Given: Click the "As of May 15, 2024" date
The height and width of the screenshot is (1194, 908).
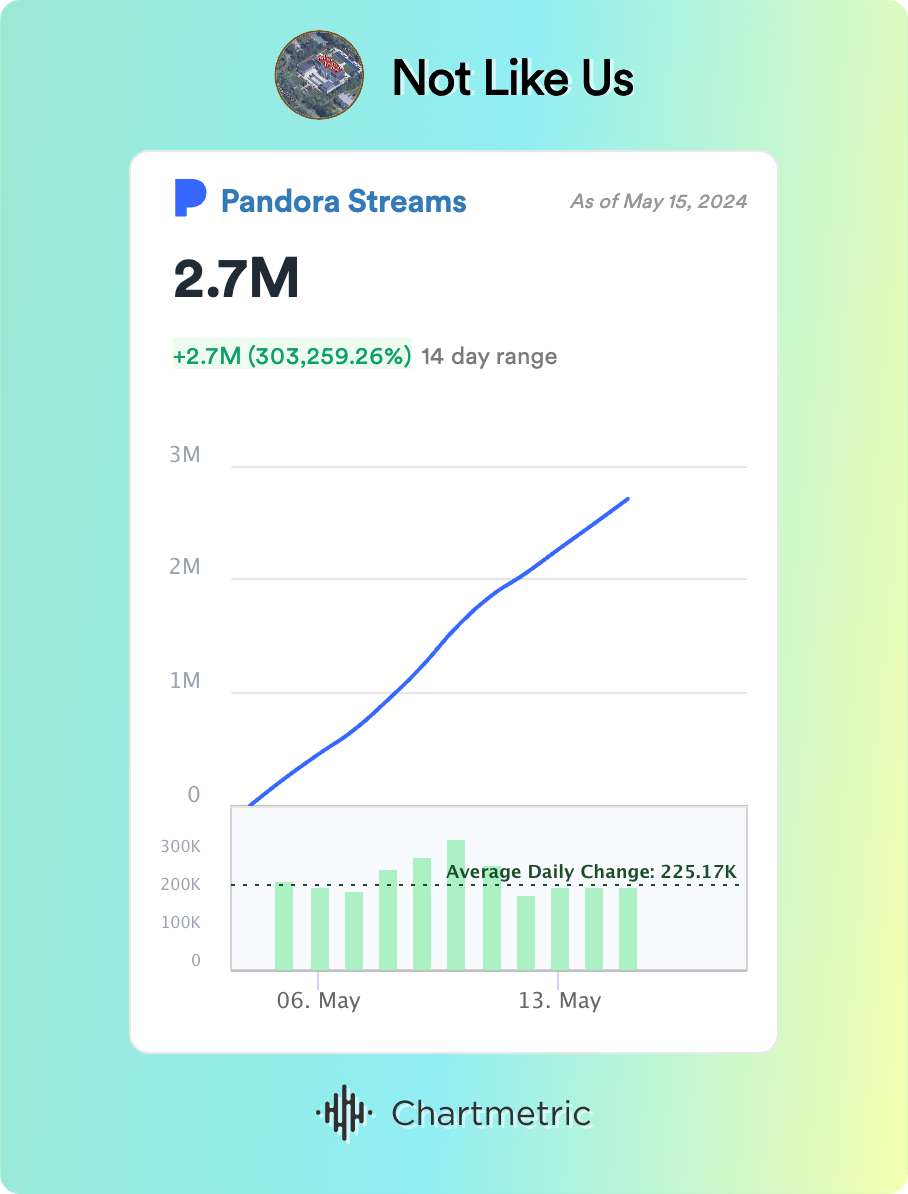Looking at the screenshot, I should [658, 201].
